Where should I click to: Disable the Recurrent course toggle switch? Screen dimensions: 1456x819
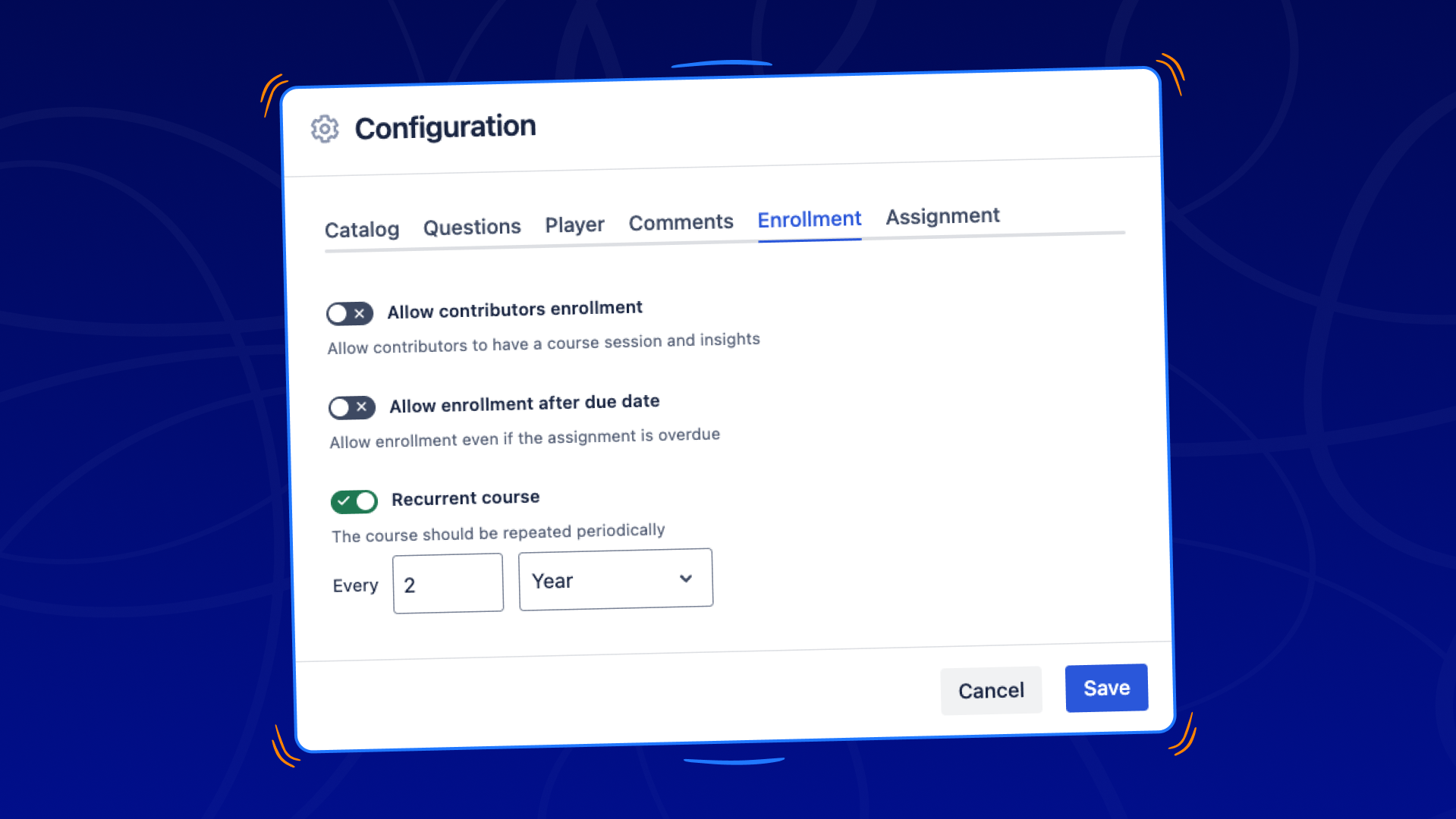[x=354, y=501]
